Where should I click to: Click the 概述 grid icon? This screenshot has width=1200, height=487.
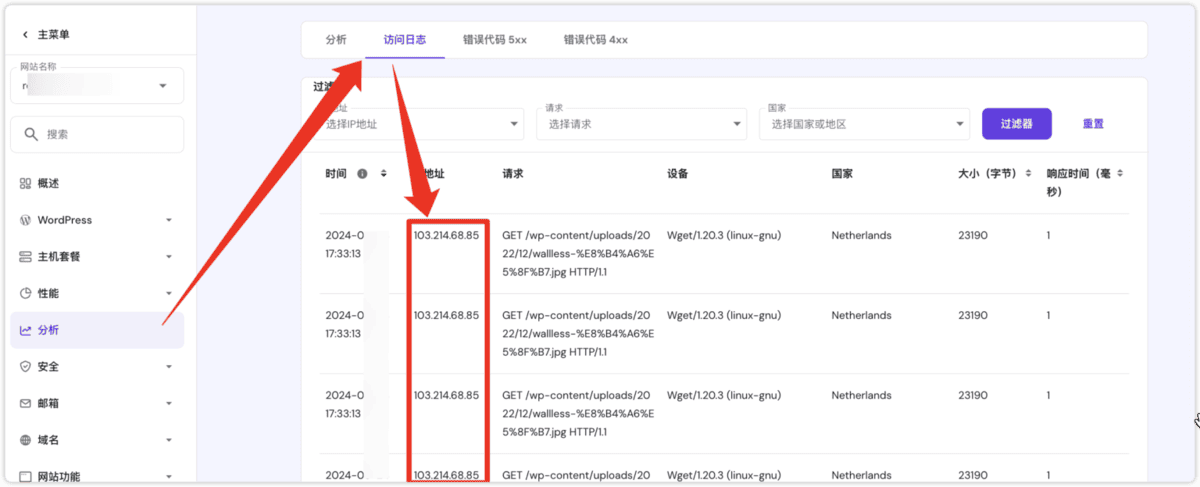tap(26, 184)
